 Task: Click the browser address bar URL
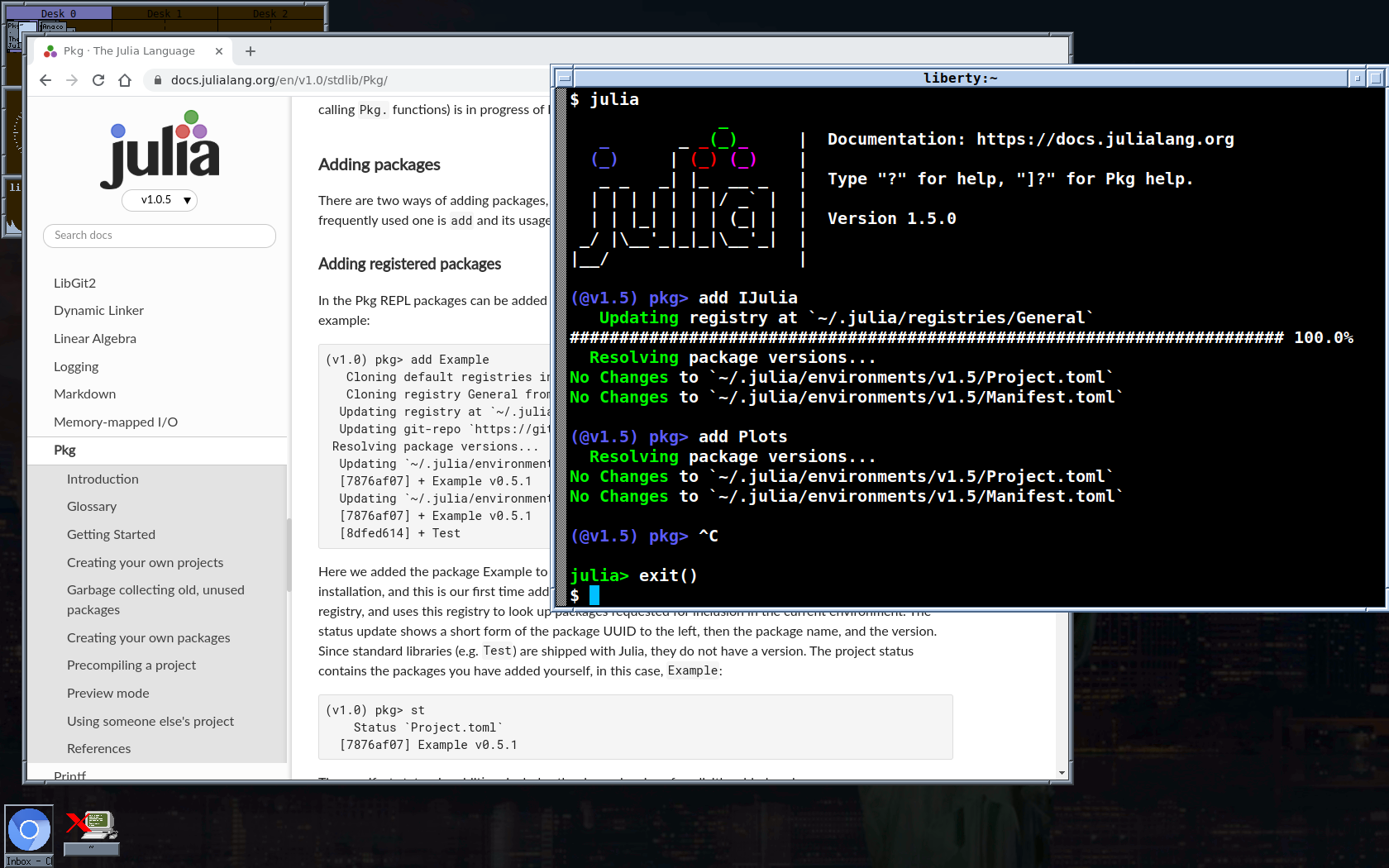(x=279, y=80)
